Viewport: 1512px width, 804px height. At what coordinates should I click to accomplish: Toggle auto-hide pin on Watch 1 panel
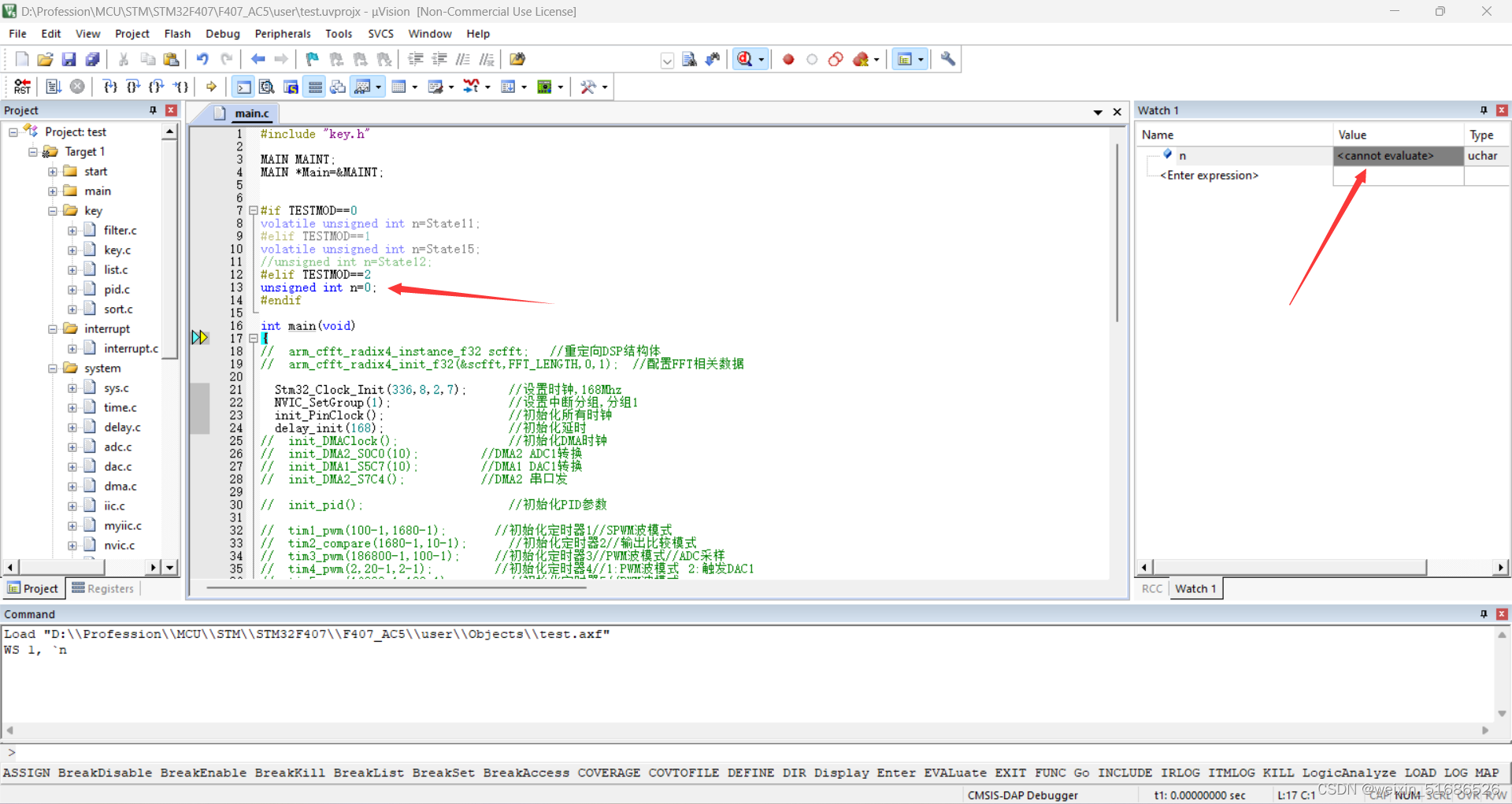click(1484, 110)
